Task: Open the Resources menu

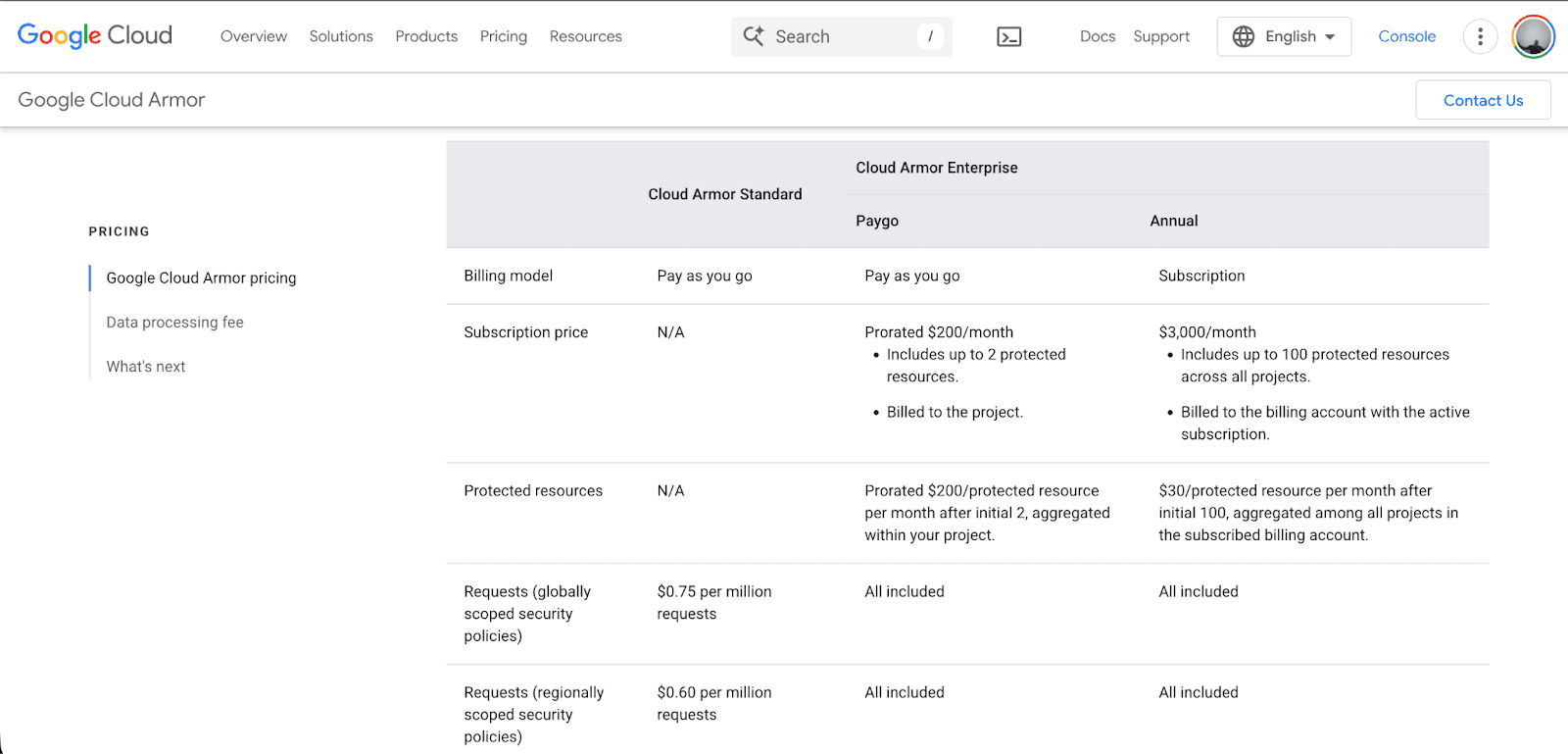Action: [585, 36]
